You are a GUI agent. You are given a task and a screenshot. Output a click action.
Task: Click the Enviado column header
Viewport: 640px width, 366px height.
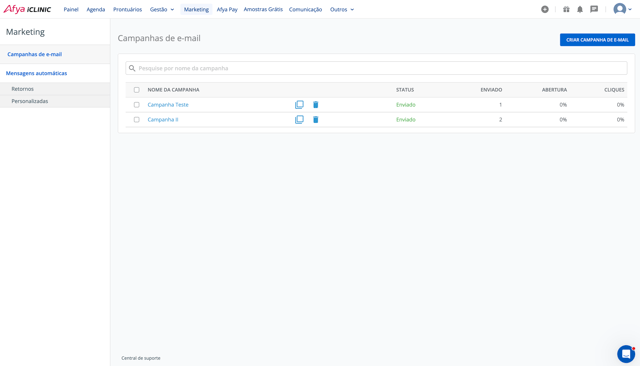[491, 90]
